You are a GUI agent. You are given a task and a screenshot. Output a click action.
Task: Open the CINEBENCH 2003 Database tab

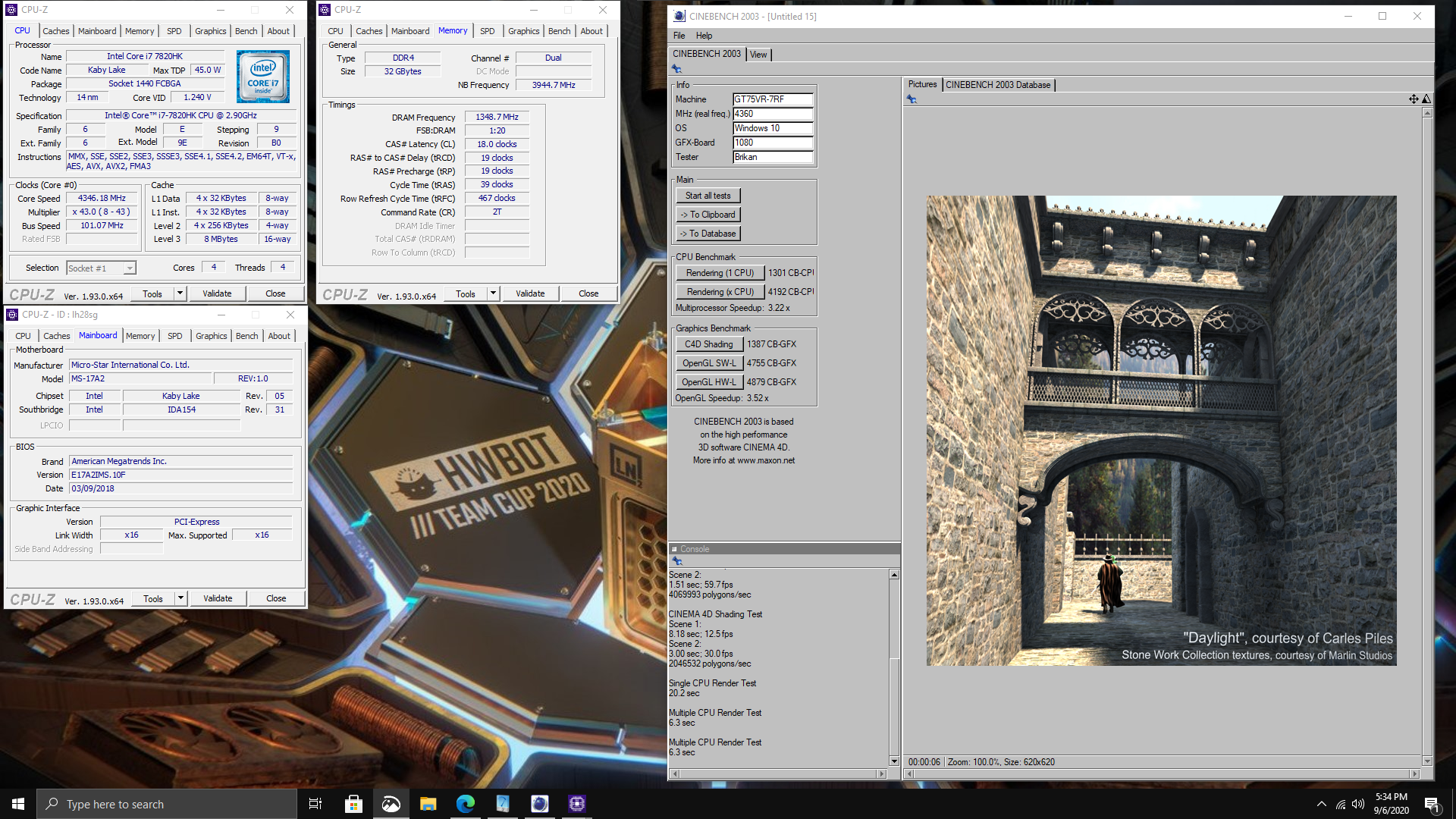[x=998, y=85]
